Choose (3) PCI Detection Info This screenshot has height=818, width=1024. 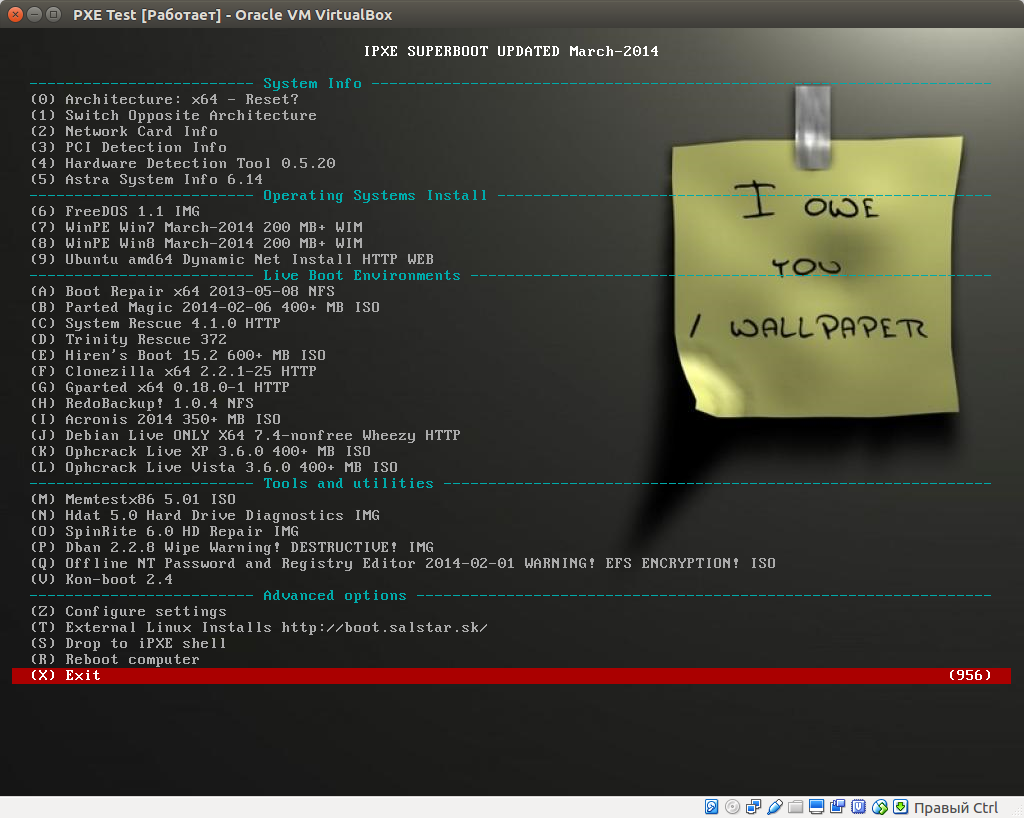pyautogui.click(x=129, y=148)
